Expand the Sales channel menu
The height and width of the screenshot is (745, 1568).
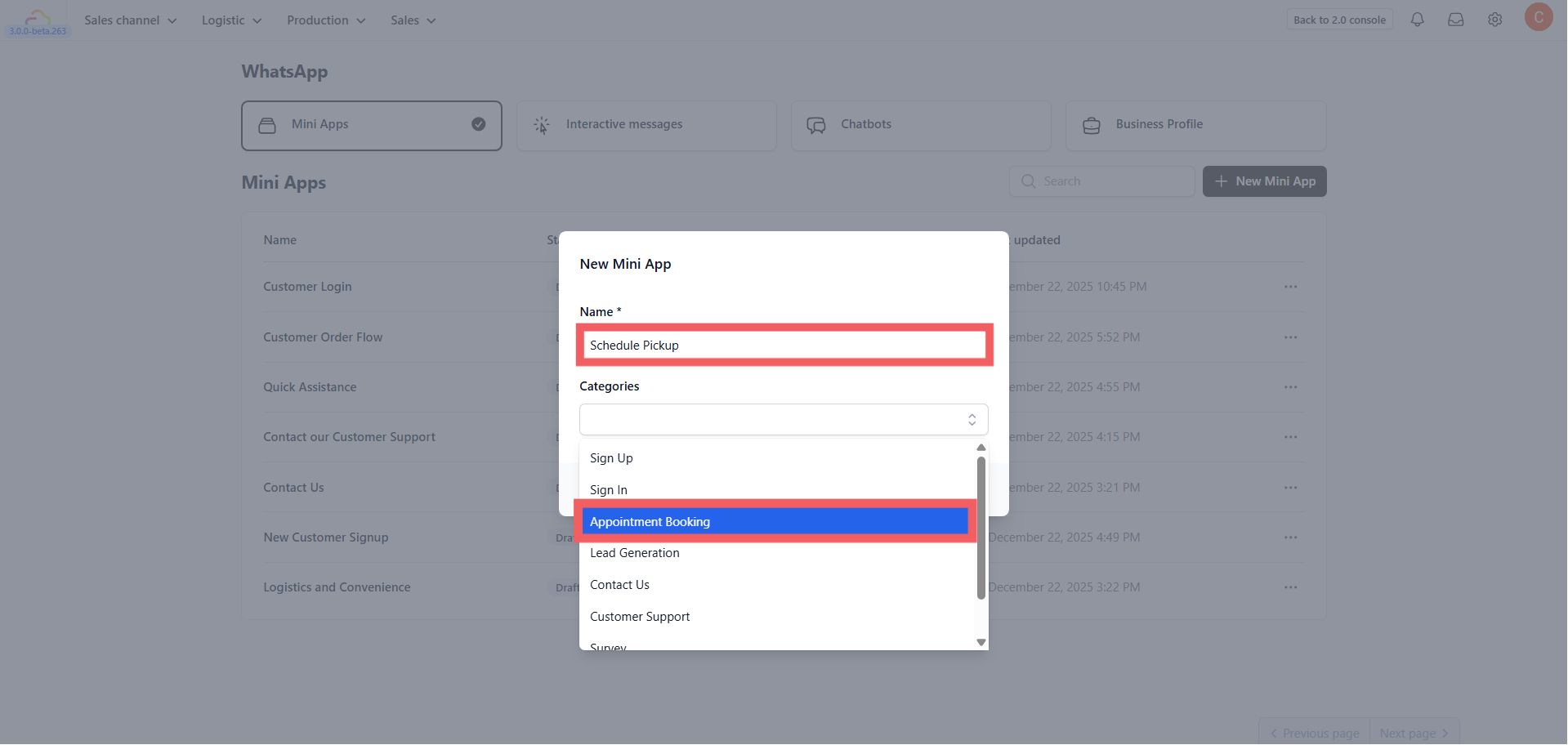130,20
